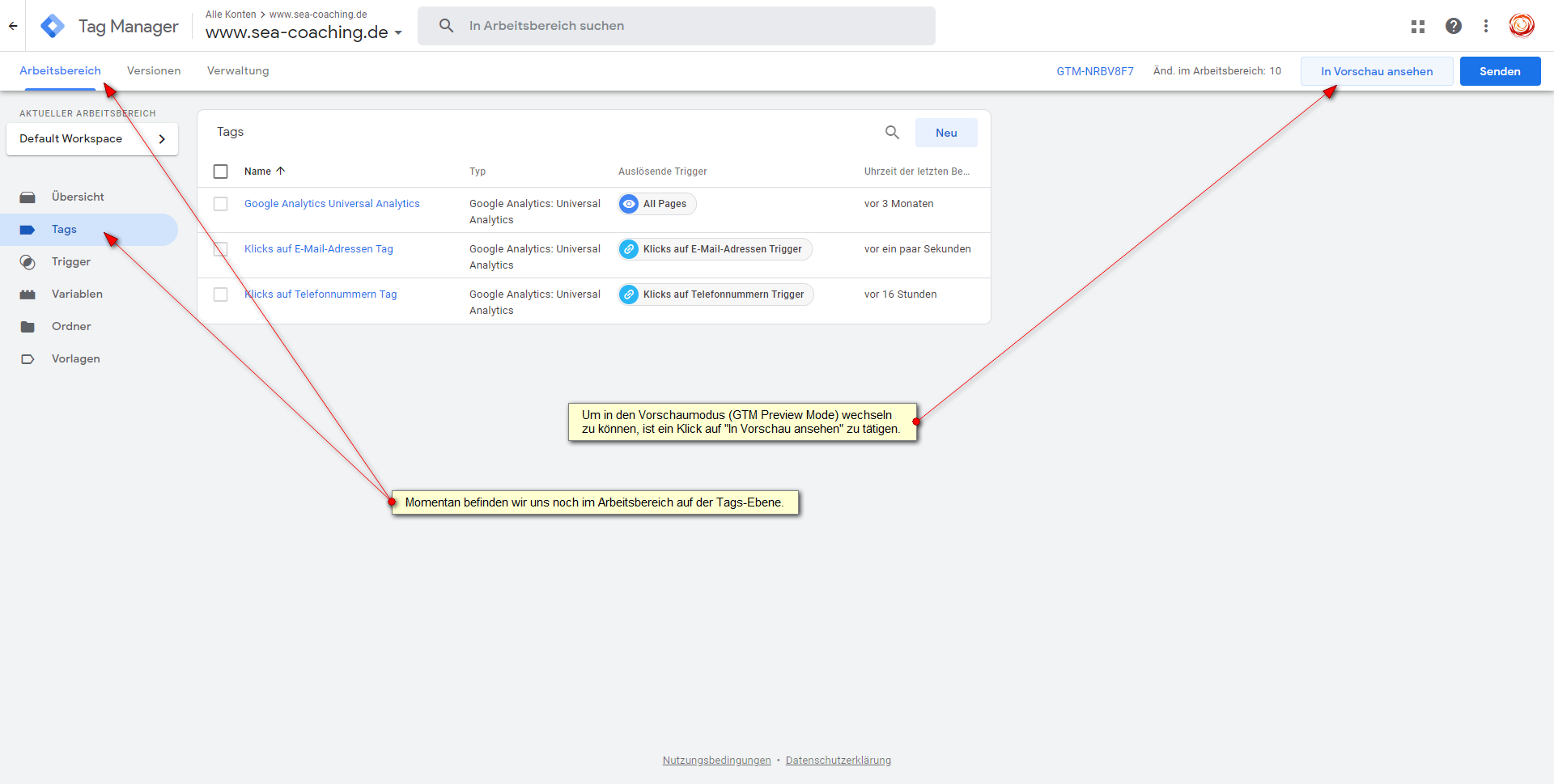Screen dimensions: 1554x784
Task: Switch to the Versionen tab
Action: [154, 71]
